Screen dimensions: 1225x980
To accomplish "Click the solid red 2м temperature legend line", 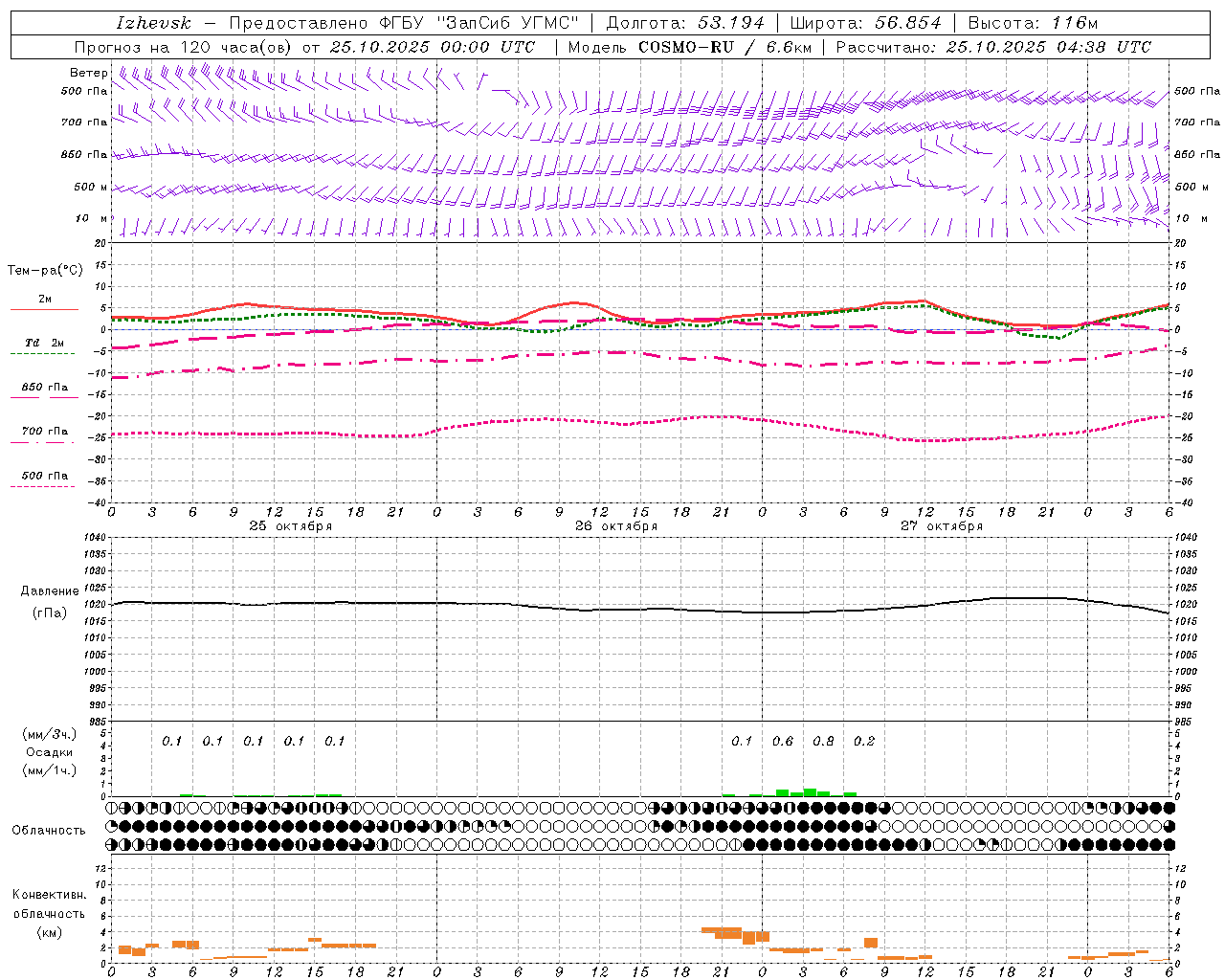I will coord(44,309).
